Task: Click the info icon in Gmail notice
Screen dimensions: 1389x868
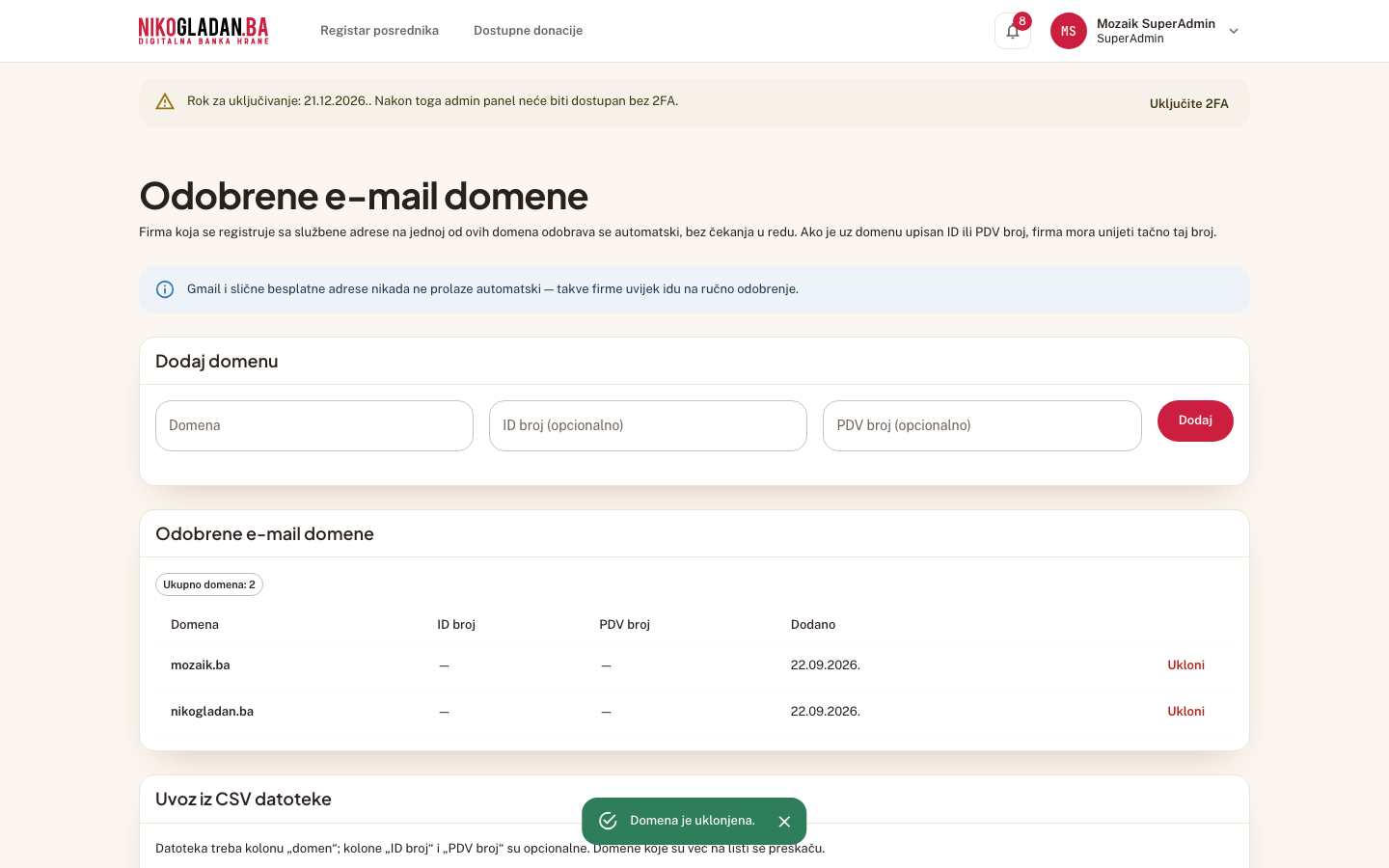Action: [165, 289]
